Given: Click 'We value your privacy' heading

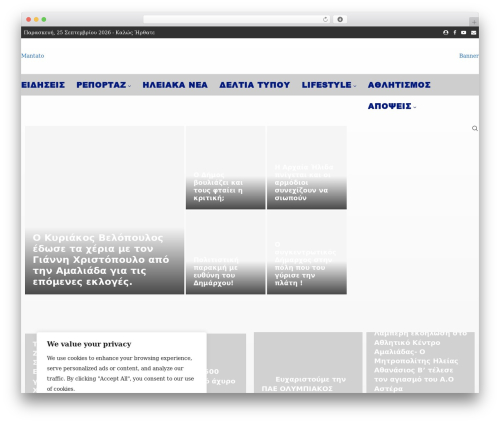Looking at the screenshot, I should click(x=89, y=344).
